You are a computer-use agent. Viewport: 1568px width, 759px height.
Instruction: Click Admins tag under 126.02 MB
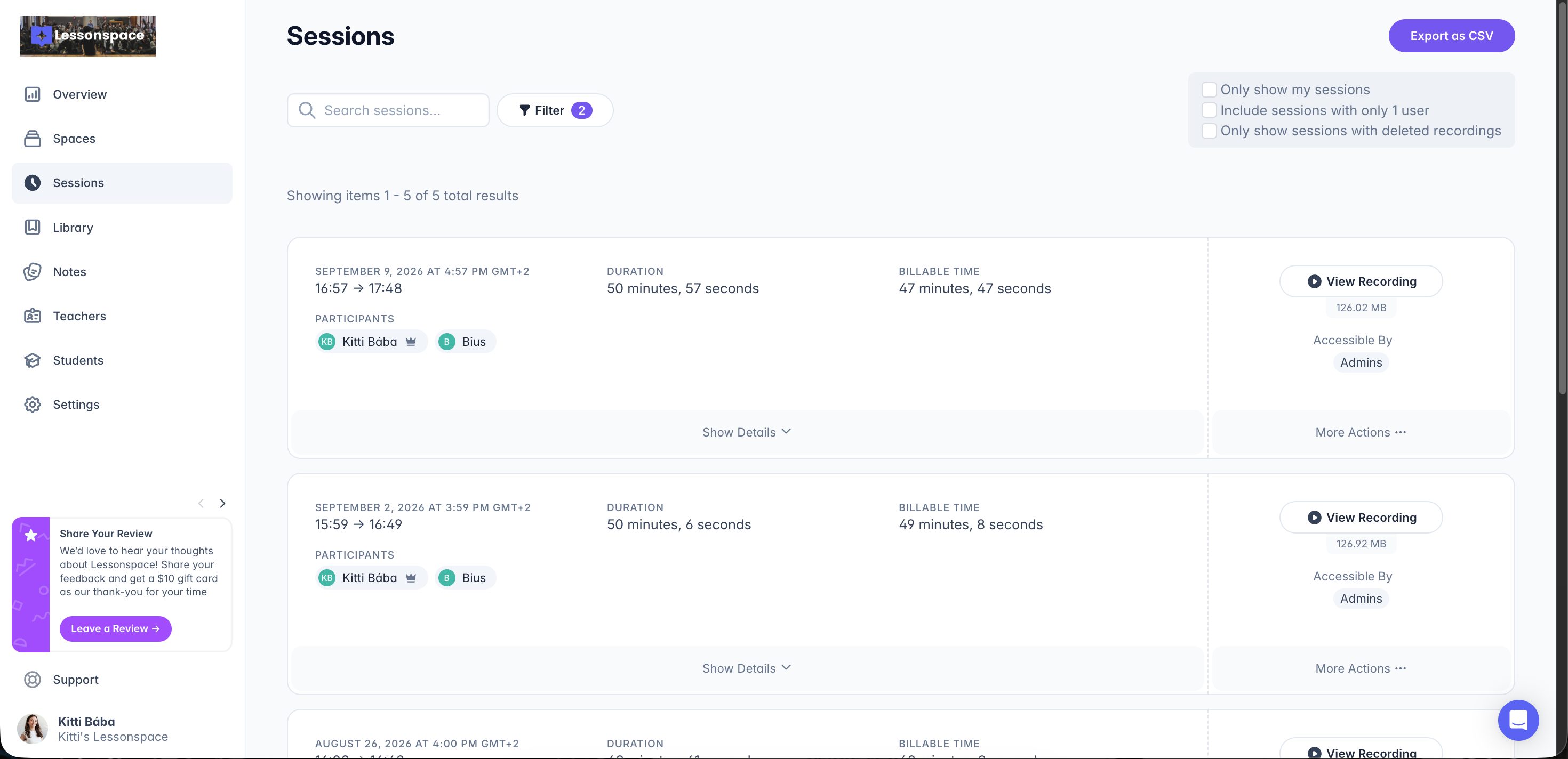(x=1361, y=362)
